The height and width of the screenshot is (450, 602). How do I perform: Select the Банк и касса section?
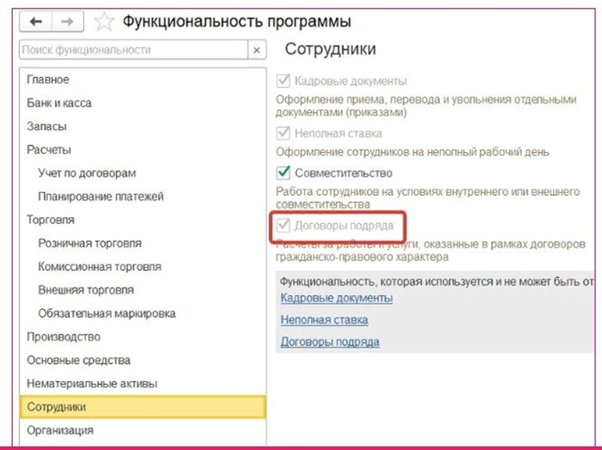(58, 103)
